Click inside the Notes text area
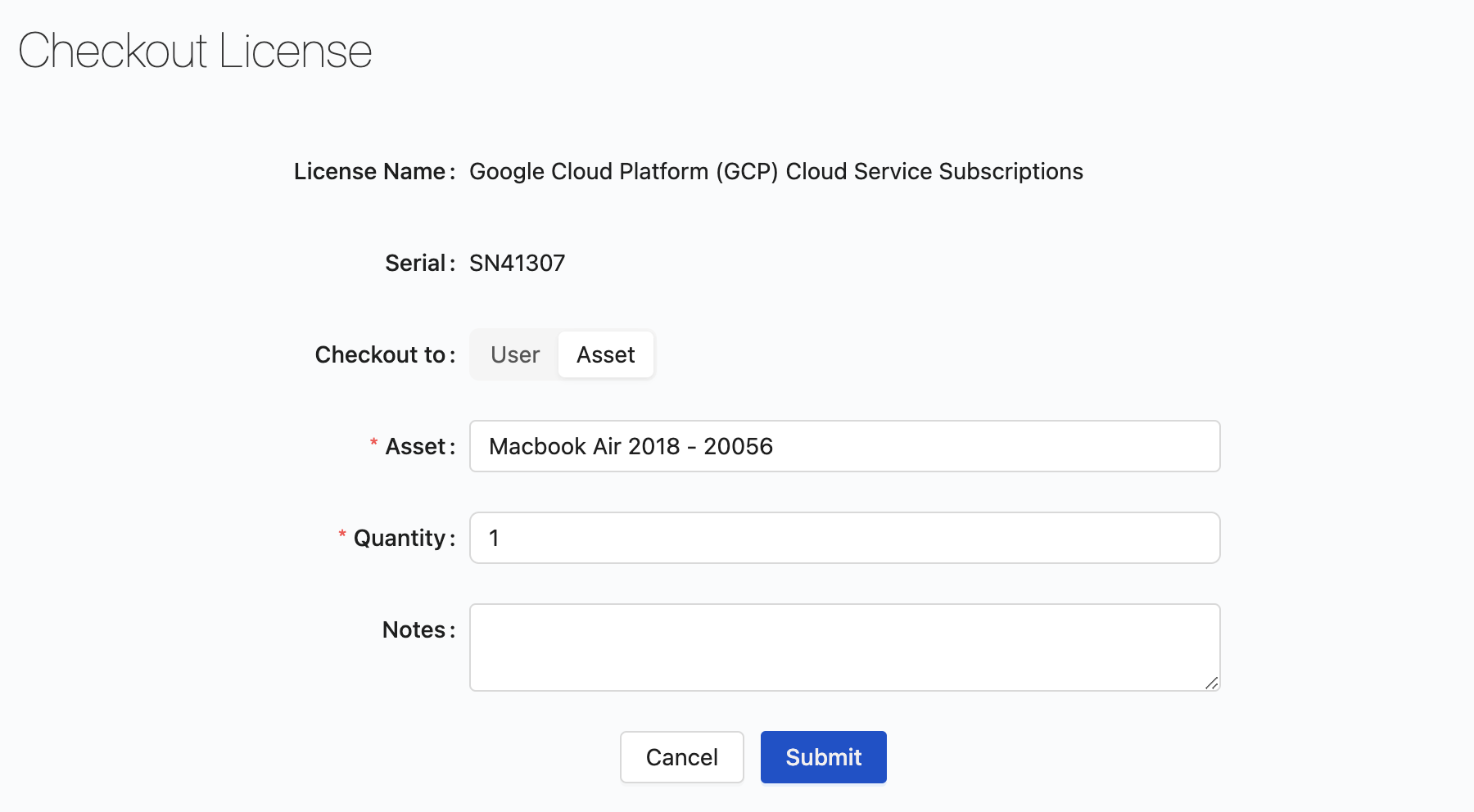Screen dimensions: 1474x812 [x=843, y=647]
